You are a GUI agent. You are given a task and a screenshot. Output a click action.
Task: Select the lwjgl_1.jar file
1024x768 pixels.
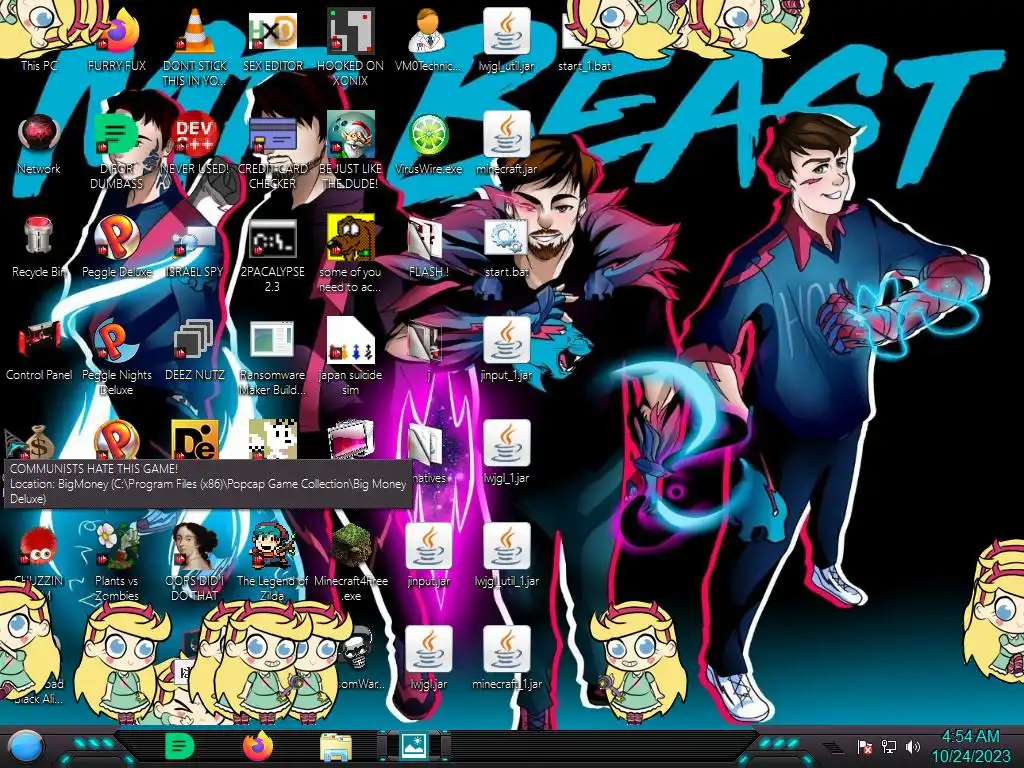[506, 454]
